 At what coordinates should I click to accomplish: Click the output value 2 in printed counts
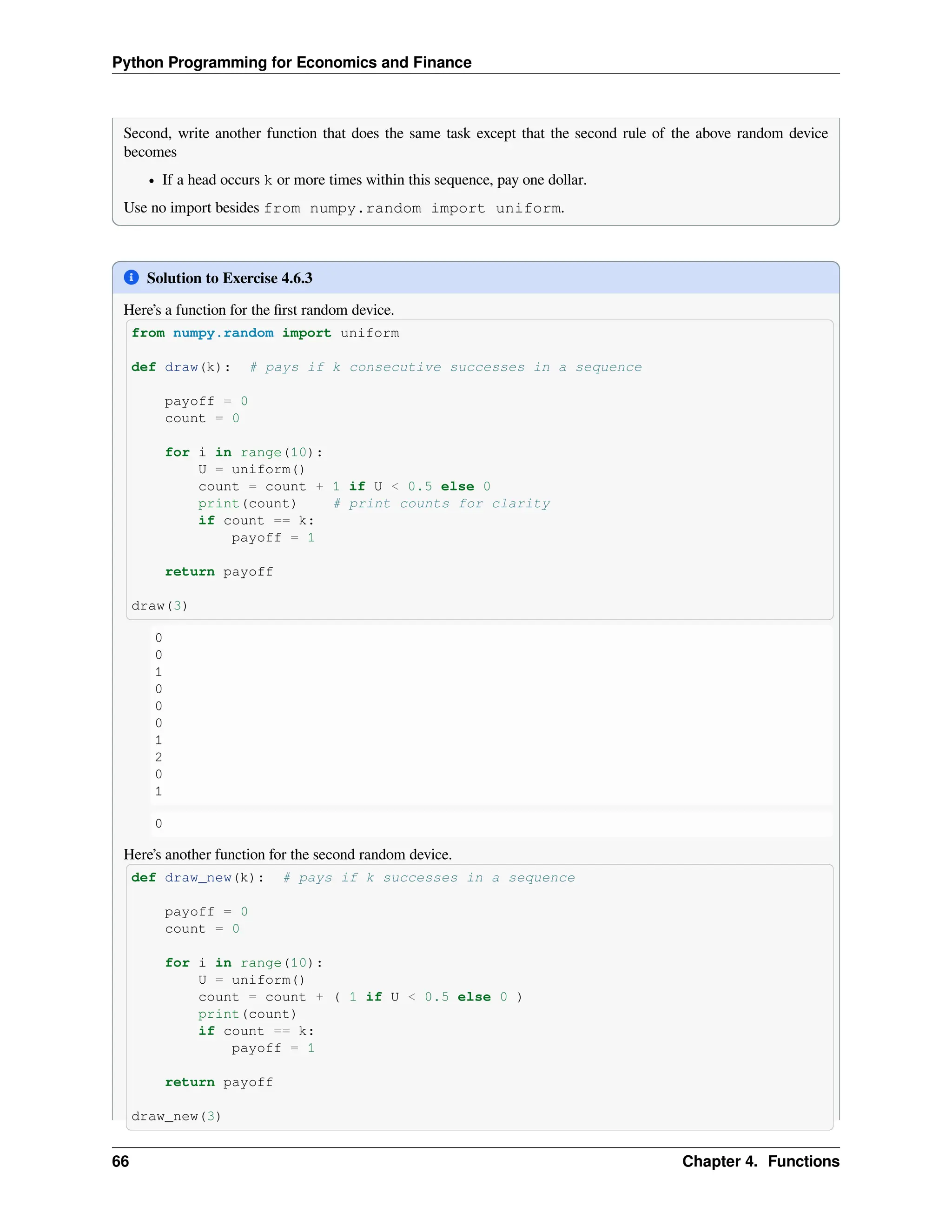pyautogui.click(x=159, y=758)
